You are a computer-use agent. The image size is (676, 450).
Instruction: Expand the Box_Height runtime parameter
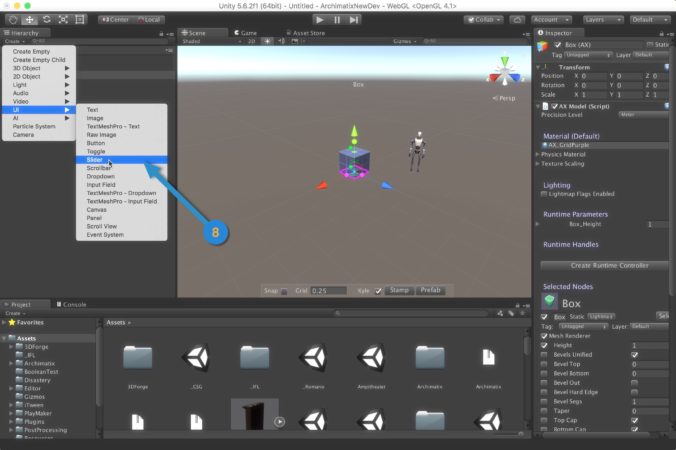pyautogui.click(x=537, y=224)
